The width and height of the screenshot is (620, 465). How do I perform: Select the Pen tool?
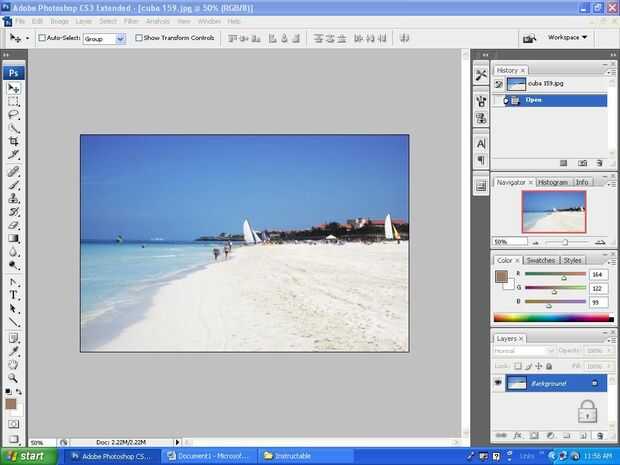[x=13, y=282]
